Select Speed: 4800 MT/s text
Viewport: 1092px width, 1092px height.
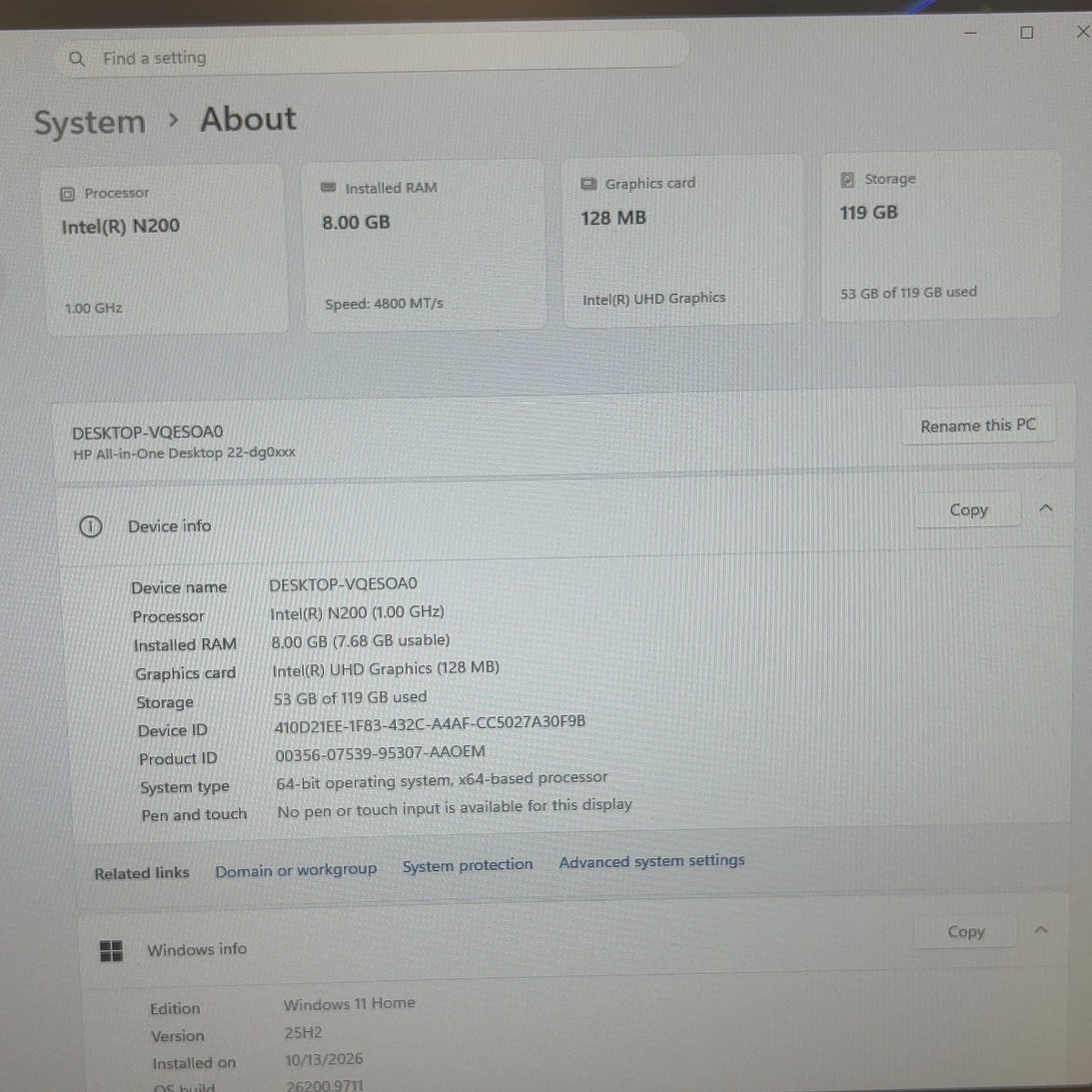pyautogui.click(x=384, y=304)
